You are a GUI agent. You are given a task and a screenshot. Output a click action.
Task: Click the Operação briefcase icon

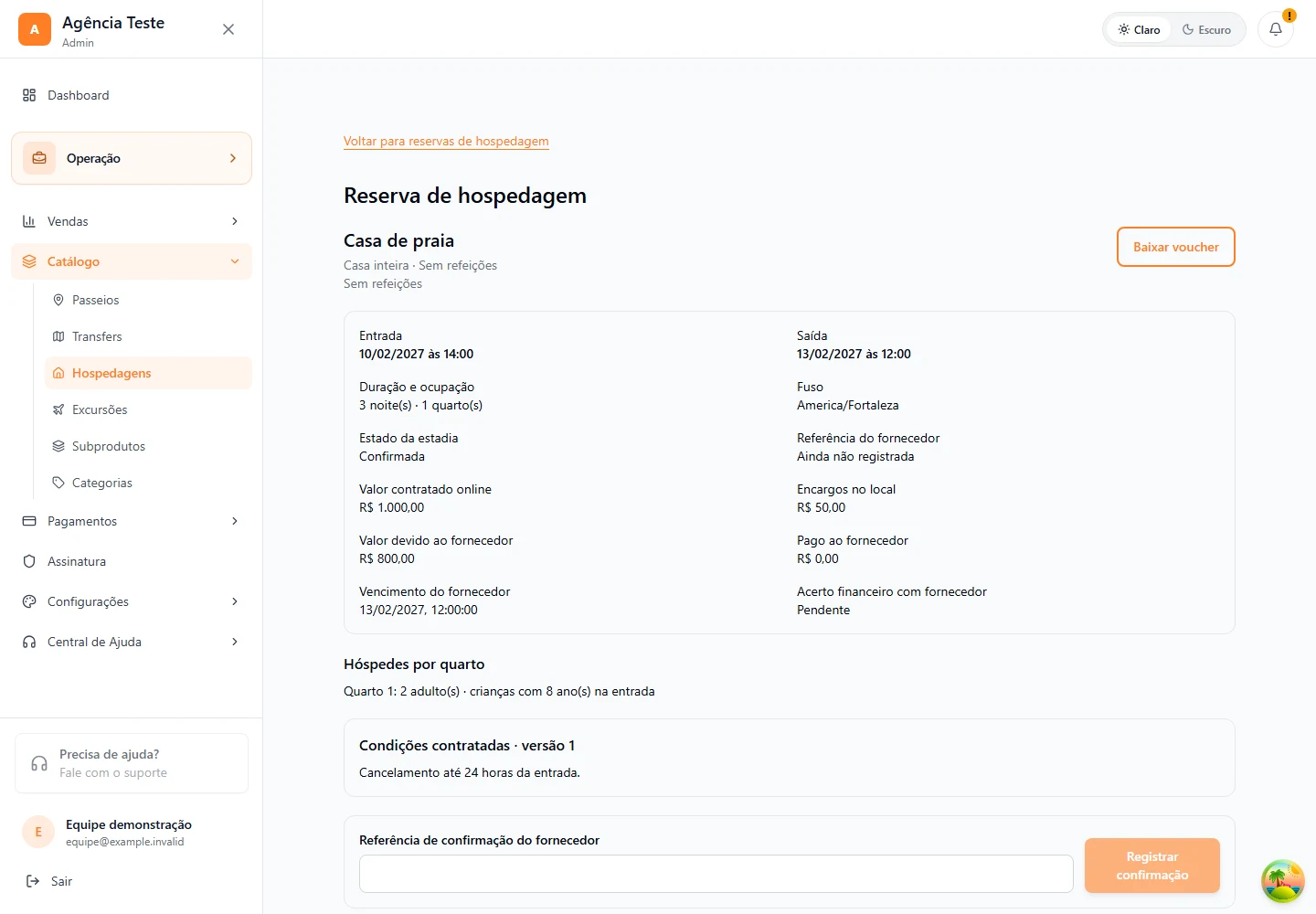click(x=39, y=158)
